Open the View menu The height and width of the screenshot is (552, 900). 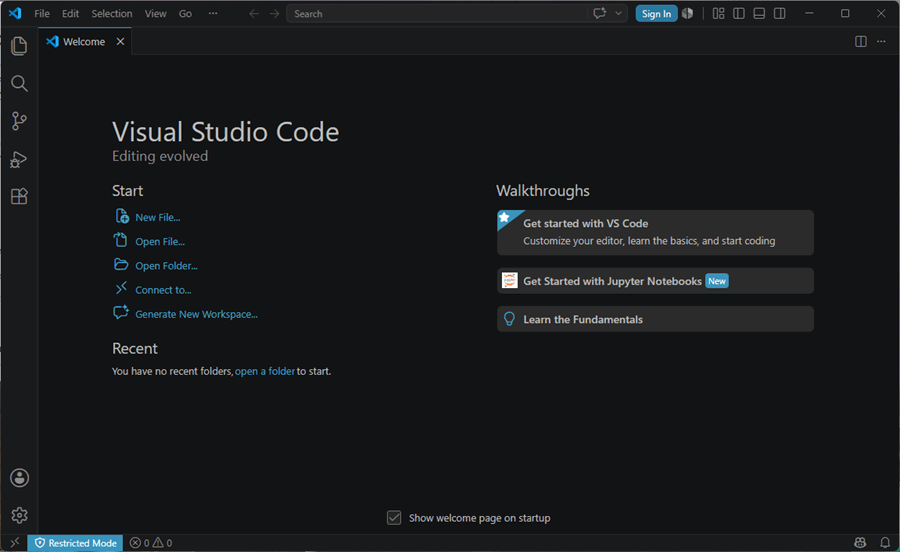point(155,14)
